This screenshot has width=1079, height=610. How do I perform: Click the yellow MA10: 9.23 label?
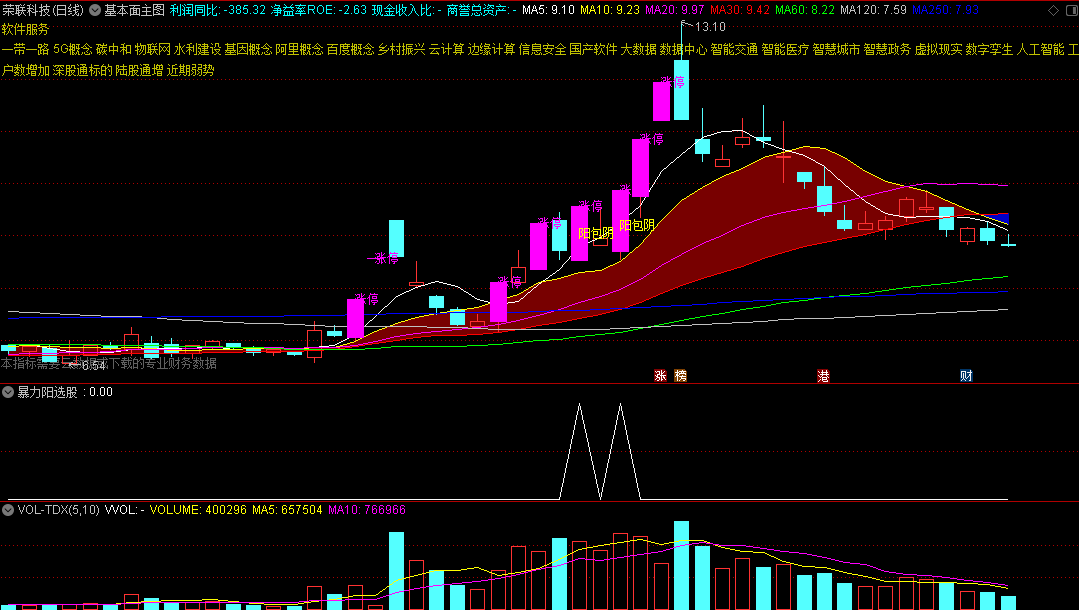(x=610, y=10)
